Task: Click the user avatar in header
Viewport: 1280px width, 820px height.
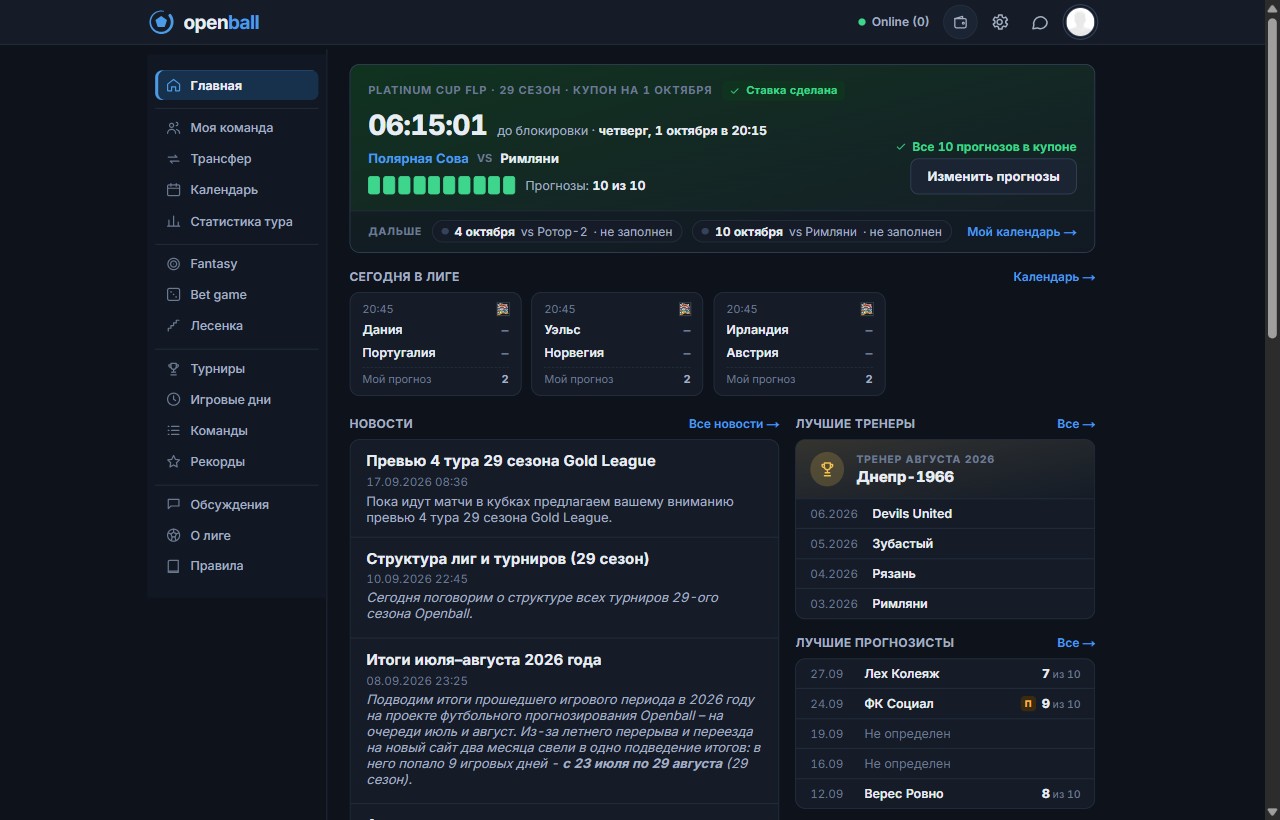Action: click(x=1080, y=22)
